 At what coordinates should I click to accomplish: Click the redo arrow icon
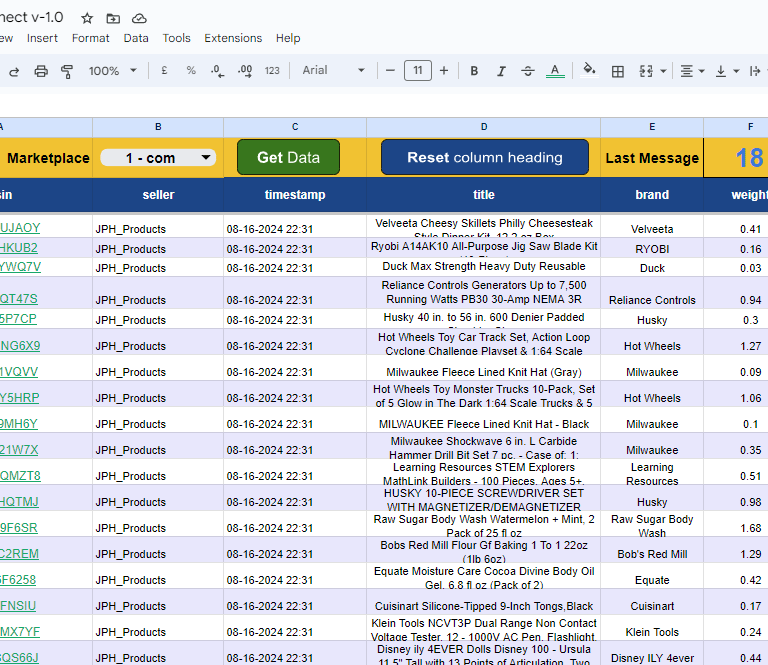[14, 71]
